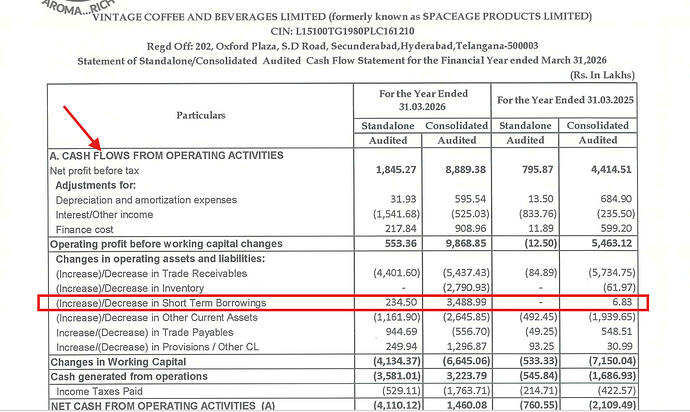The height and width of the screenshot is (412, 690).
Task: Click the Net profit before tax label
Action: point(95,171)
